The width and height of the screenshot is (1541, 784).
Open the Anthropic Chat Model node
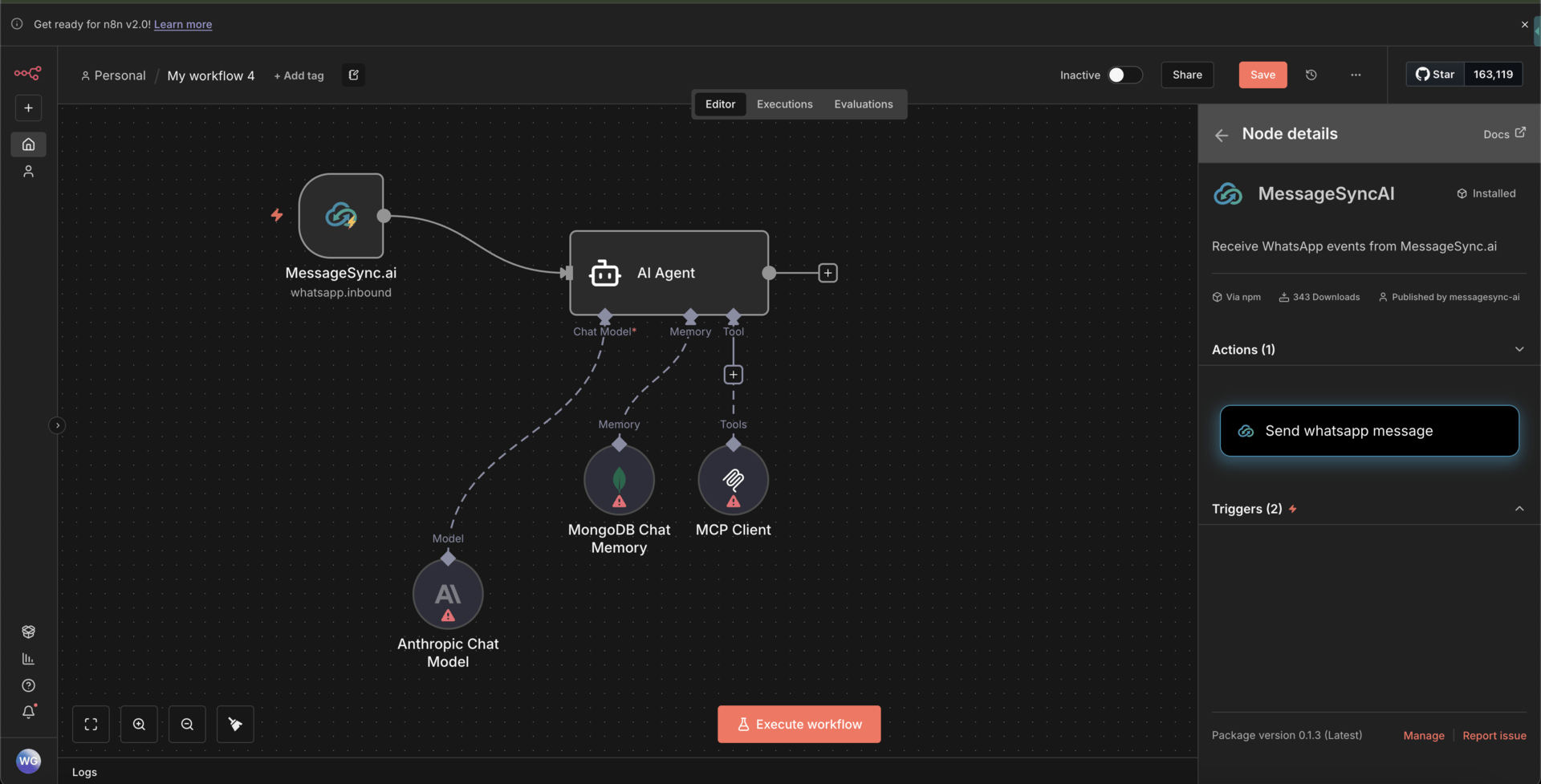click(x=448, y=594)
